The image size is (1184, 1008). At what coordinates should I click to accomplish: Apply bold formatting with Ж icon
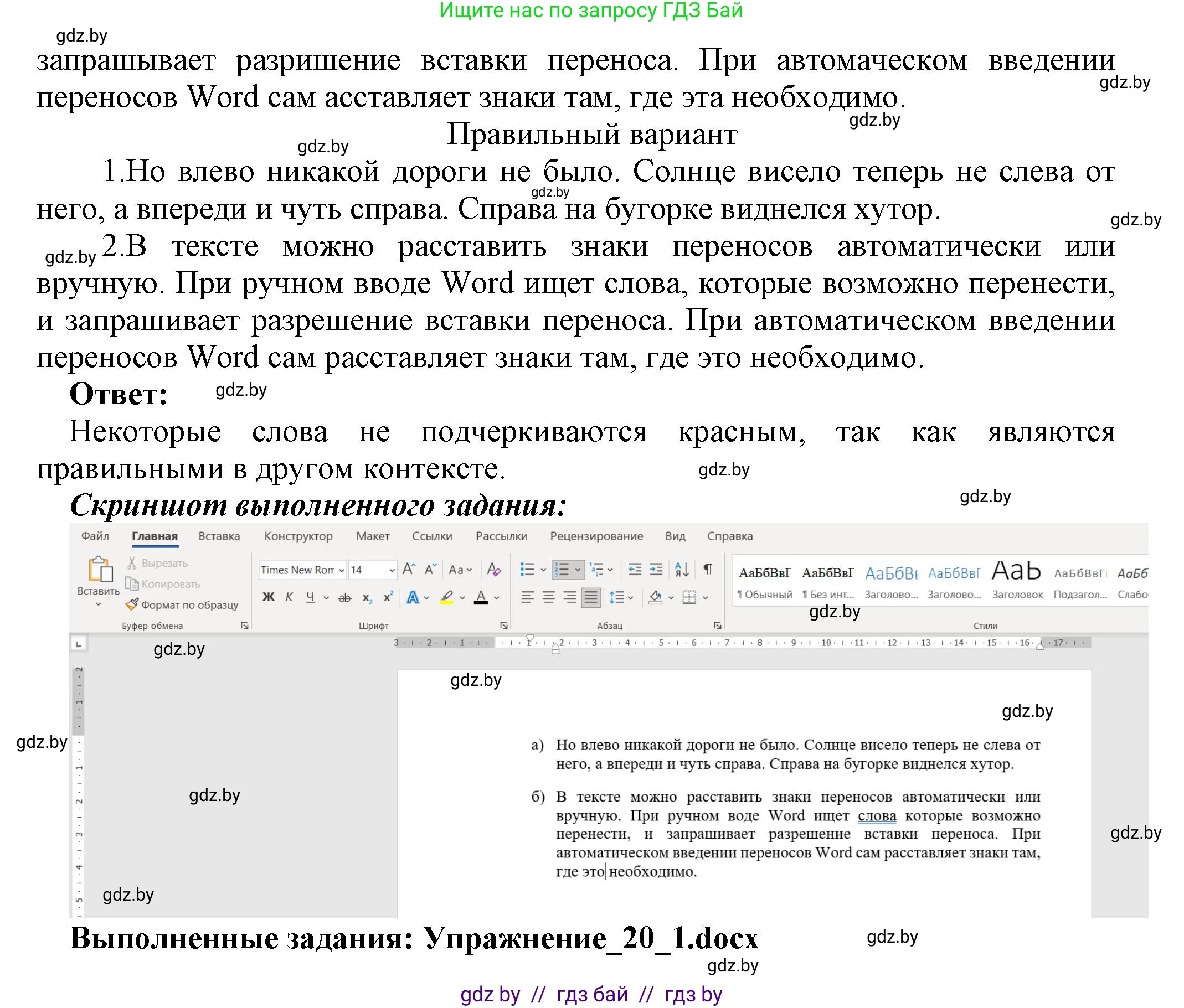coord(268,597)
